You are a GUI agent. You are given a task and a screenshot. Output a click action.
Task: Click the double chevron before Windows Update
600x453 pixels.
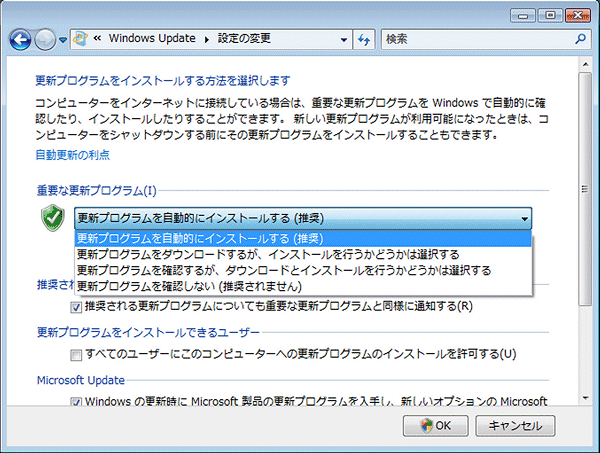coord(98,38)
